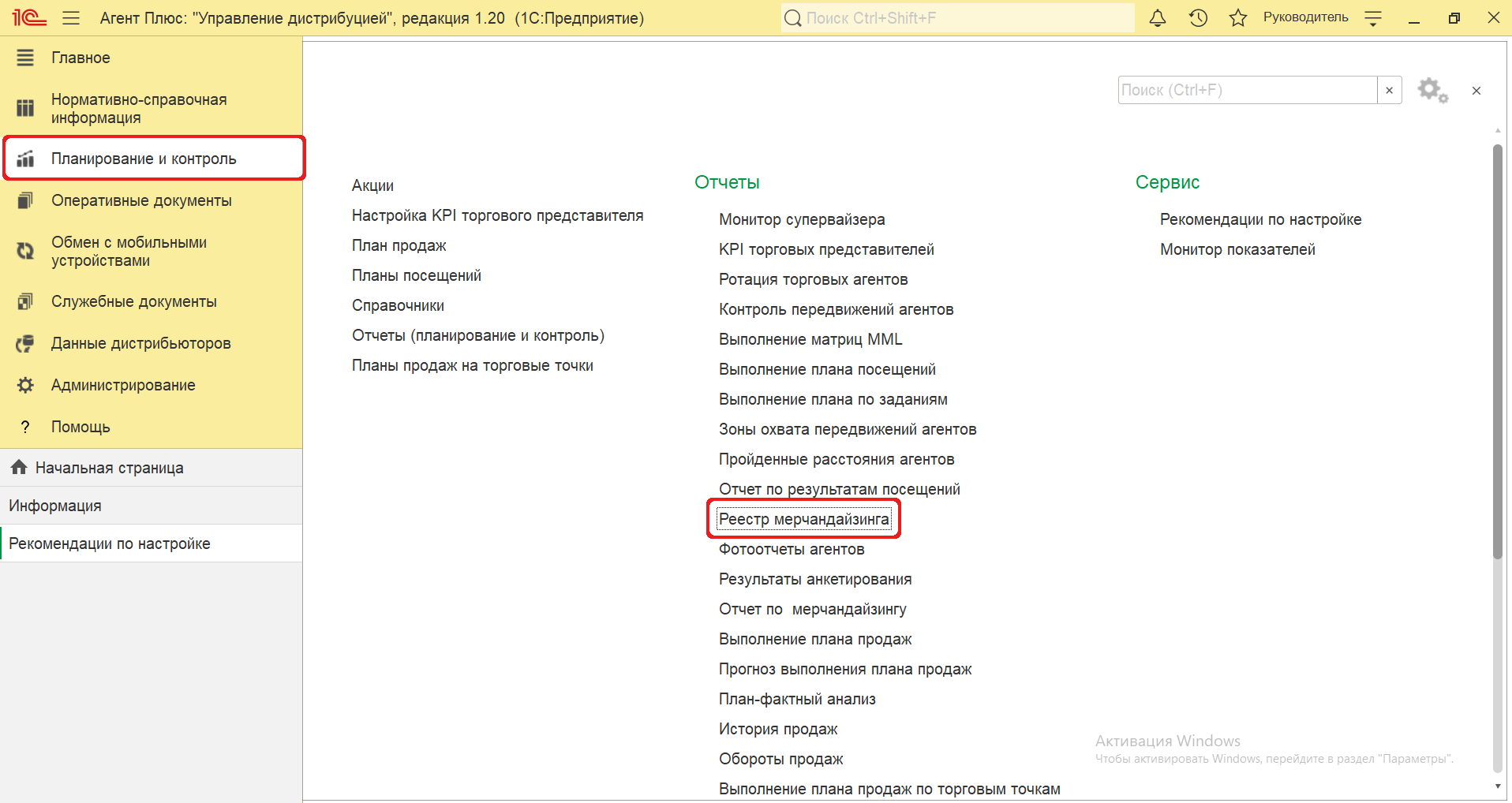The width and height of the screenshot is (1512, 803).
Task: Open notifications bell
Action: click(x=1158, y=17)
